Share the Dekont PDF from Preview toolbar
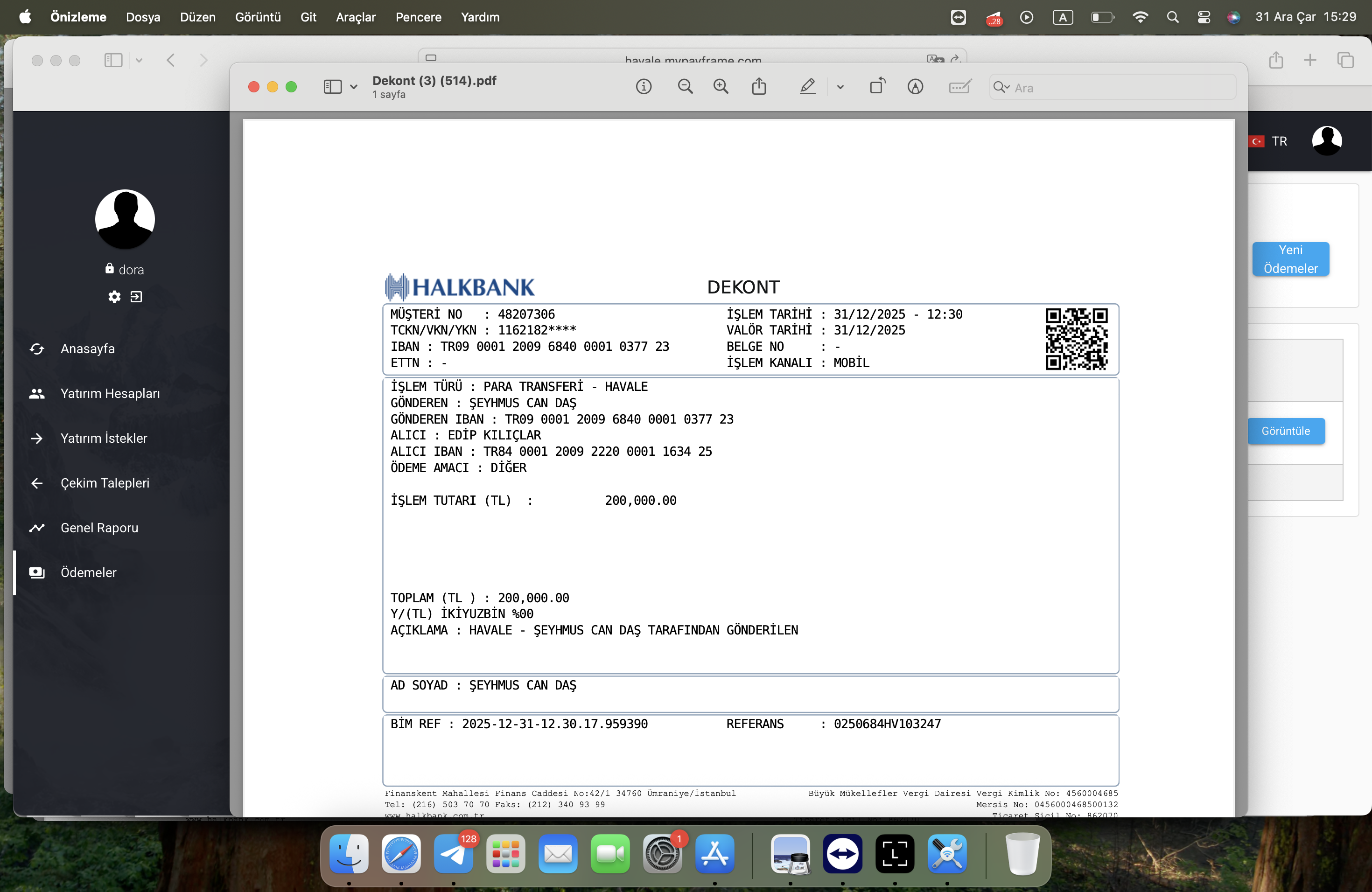1372x892 pixels. [x=759, y=86]
